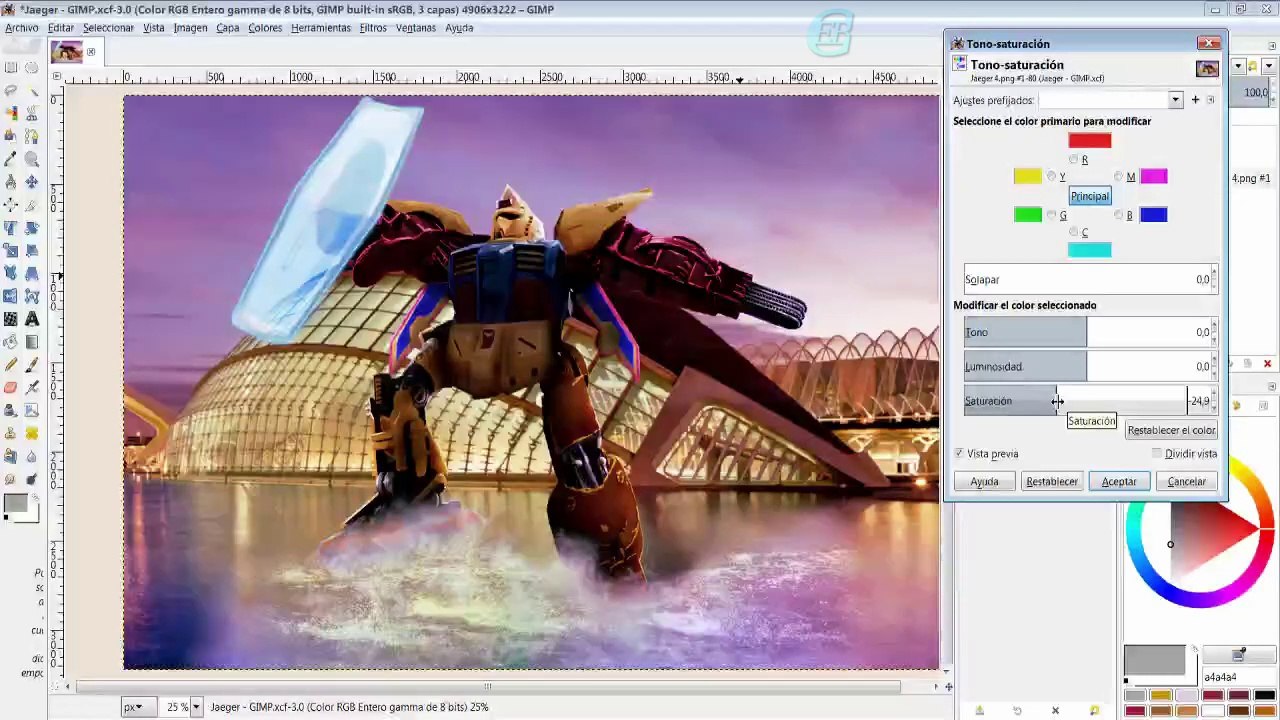Select the Scissors Select tool

pyautogui.click(x=32, y=114)
